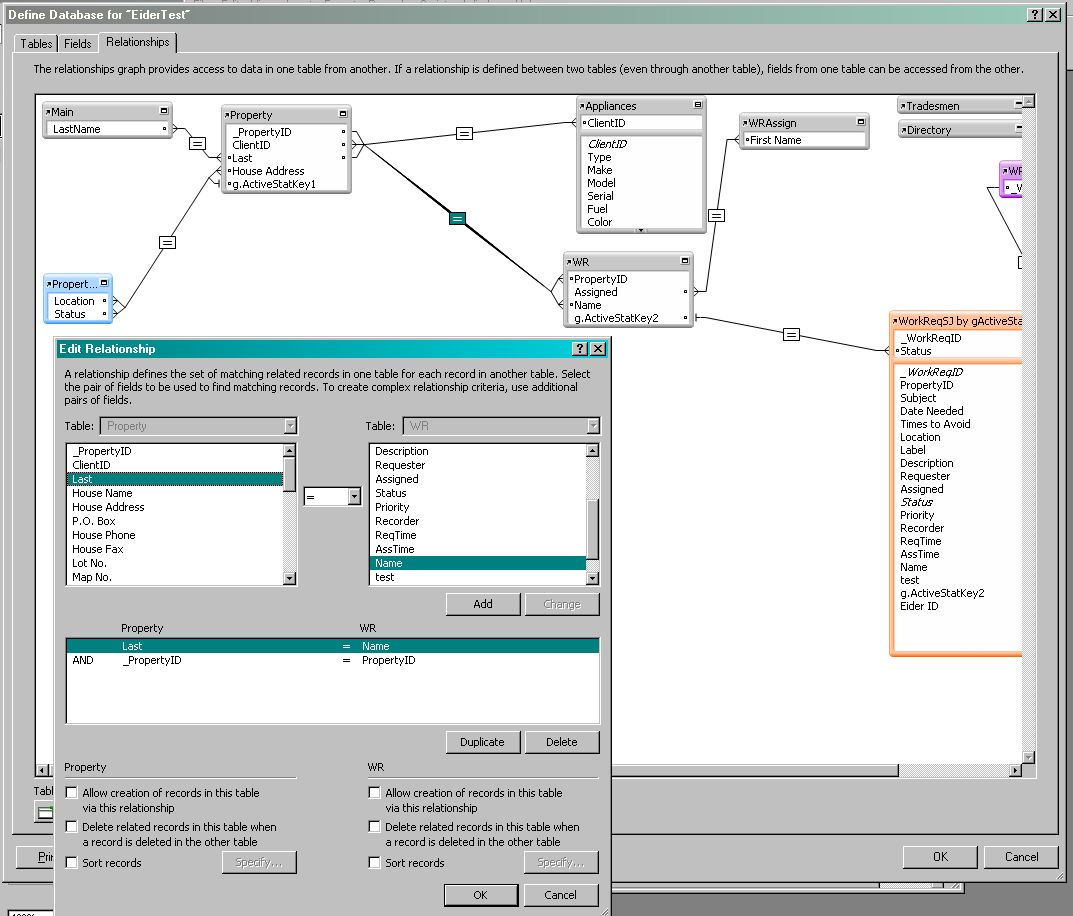This screenshot has height=916, width=1073.
Task: Enable Delete related records for WR table
Action: tap(375, 827)
